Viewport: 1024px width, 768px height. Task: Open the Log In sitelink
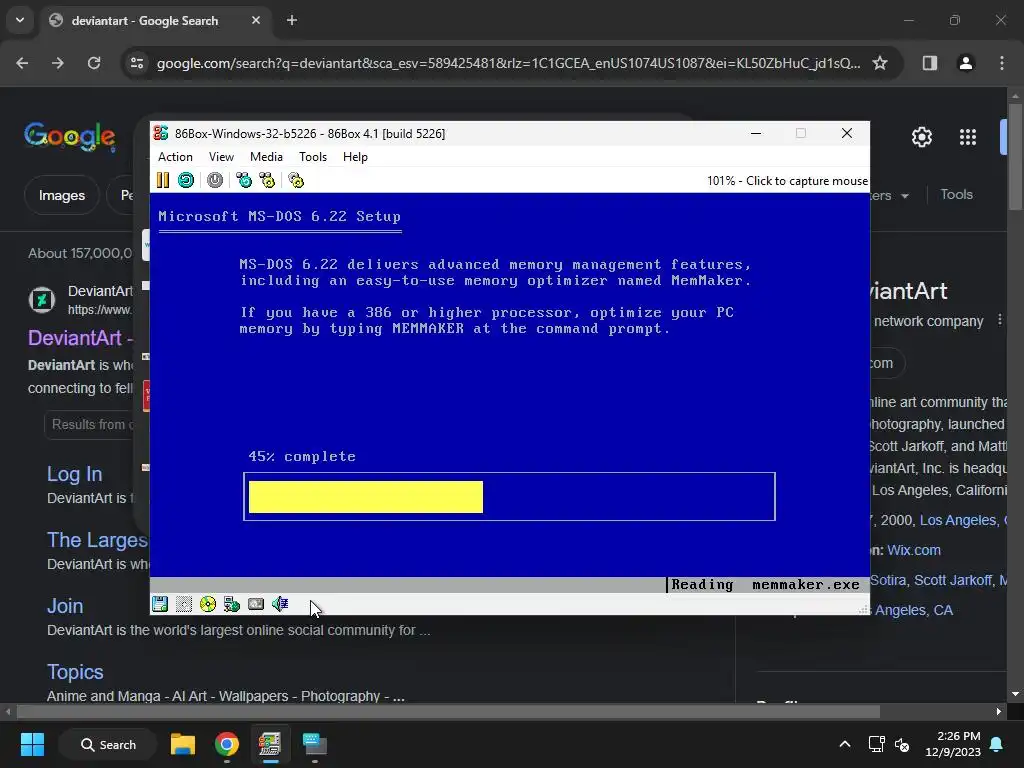pos(74,473)
